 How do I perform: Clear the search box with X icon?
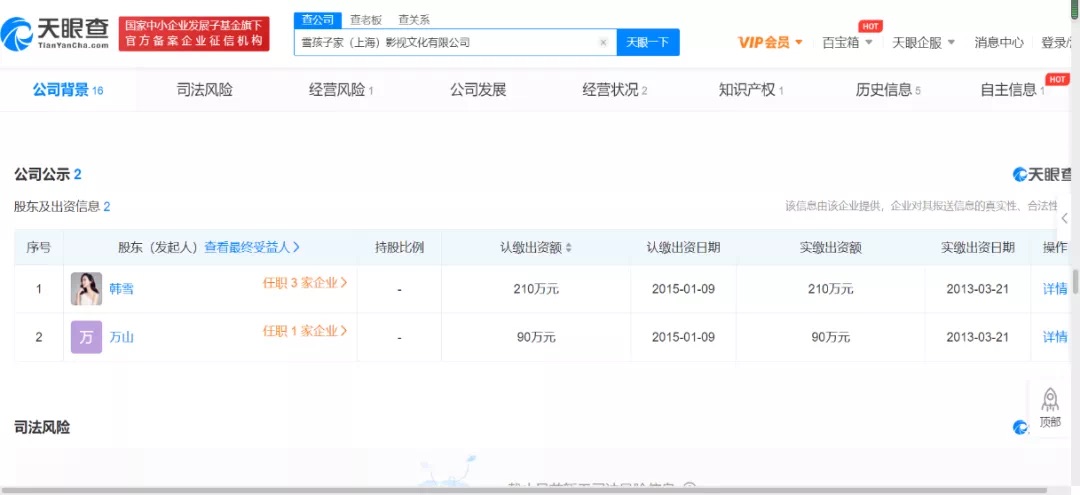point(603,43)
